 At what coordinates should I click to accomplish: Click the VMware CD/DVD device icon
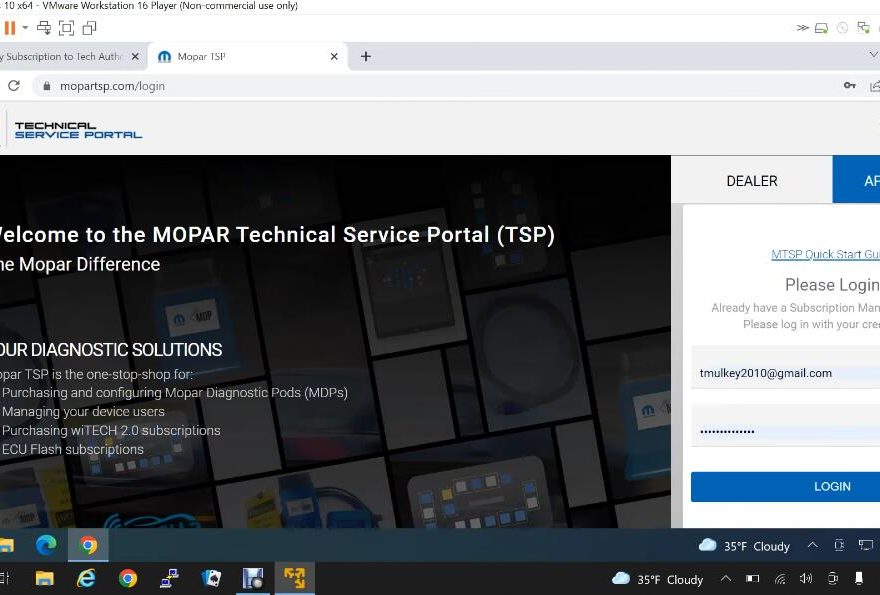pyautogui.click(x=842, y=28)
